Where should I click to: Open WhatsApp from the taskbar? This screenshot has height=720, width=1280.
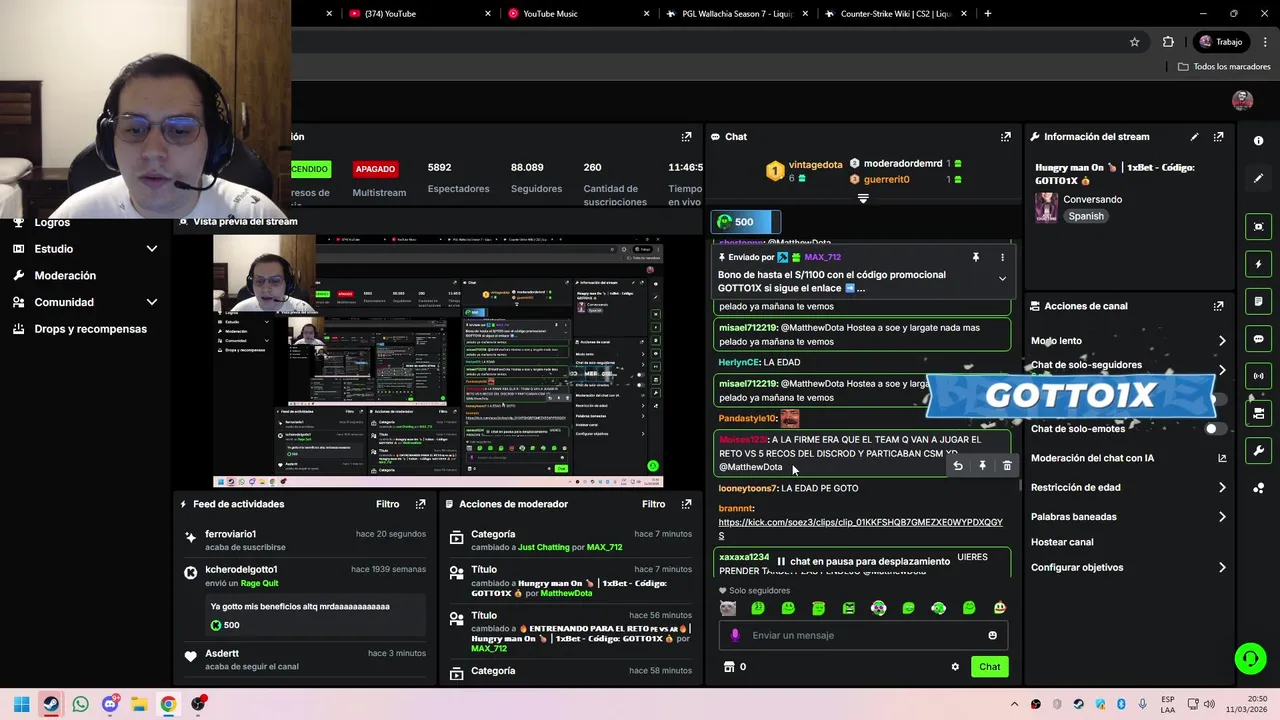(x=80, y=704)
